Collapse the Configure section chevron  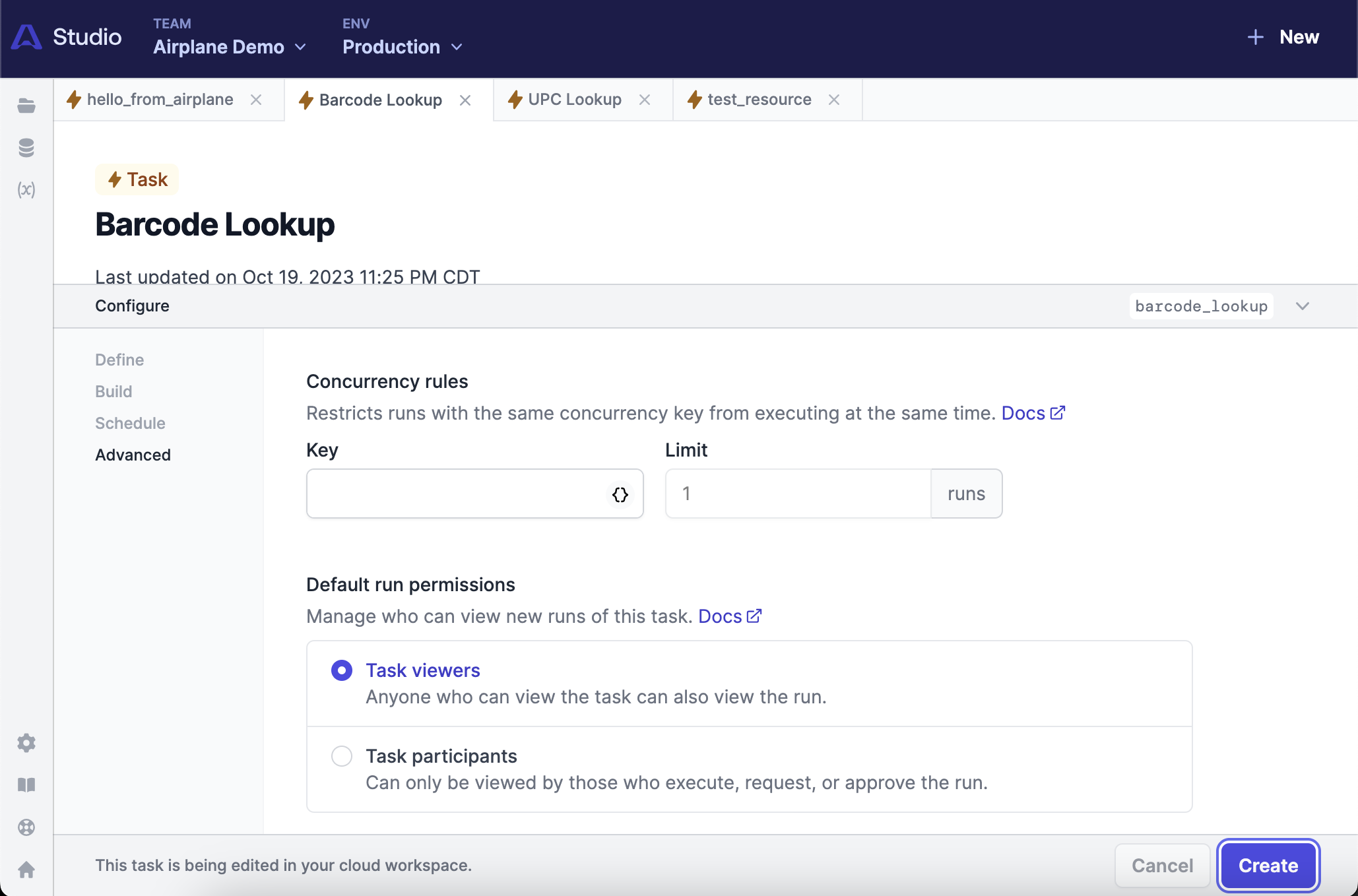coord(1303,306)
